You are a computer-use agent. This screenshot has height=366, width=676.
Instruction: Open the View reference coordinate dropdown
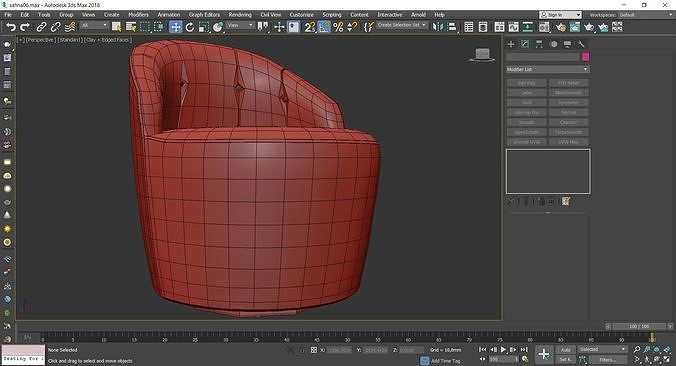(x=240, y=25)
